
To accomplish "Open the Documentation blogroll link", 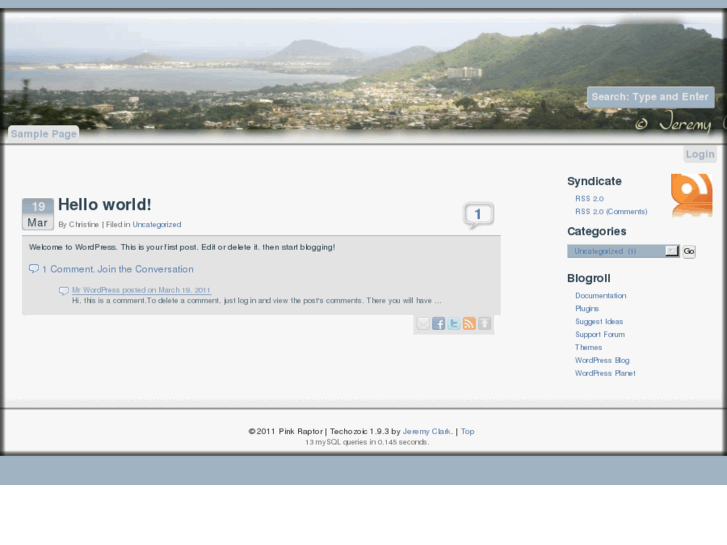I will pos(600,296).
